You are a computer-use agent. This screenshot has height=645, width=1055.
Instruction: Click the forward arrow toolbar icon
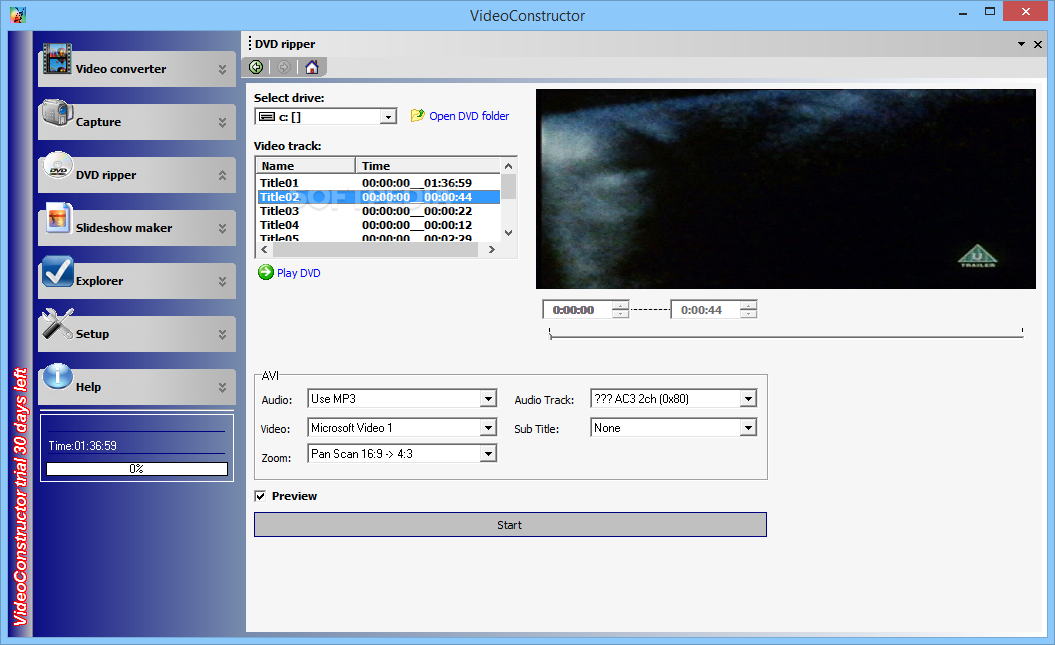click(284, 67)
